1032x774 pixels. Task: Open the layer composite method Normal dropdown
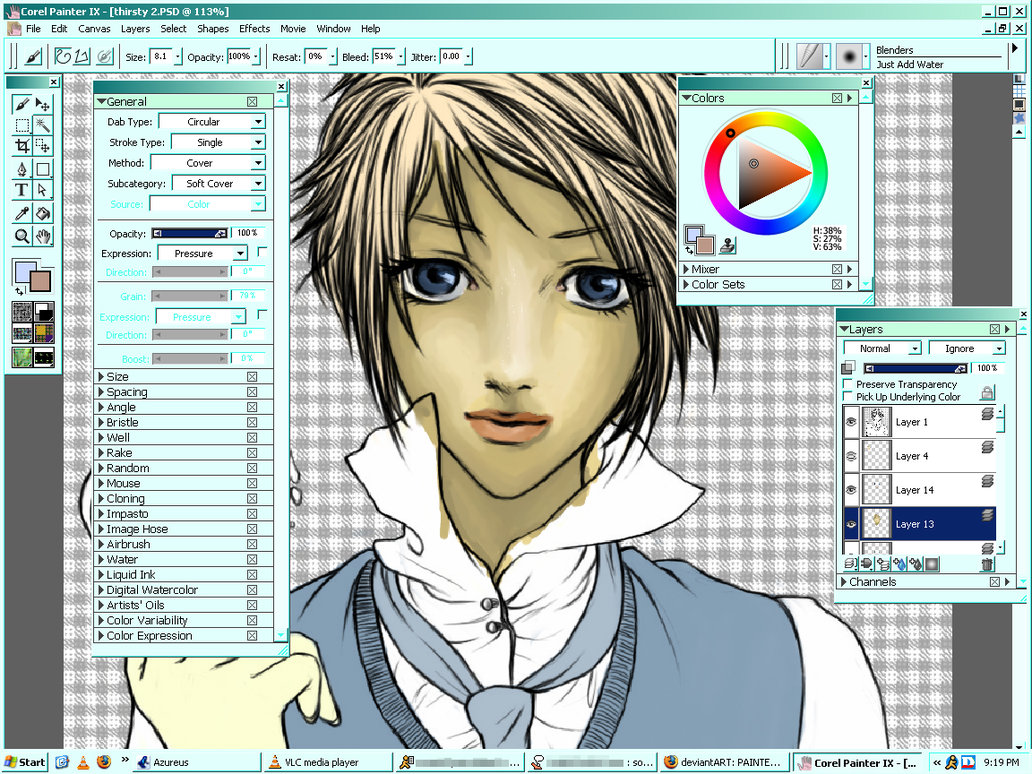[882, 348]
